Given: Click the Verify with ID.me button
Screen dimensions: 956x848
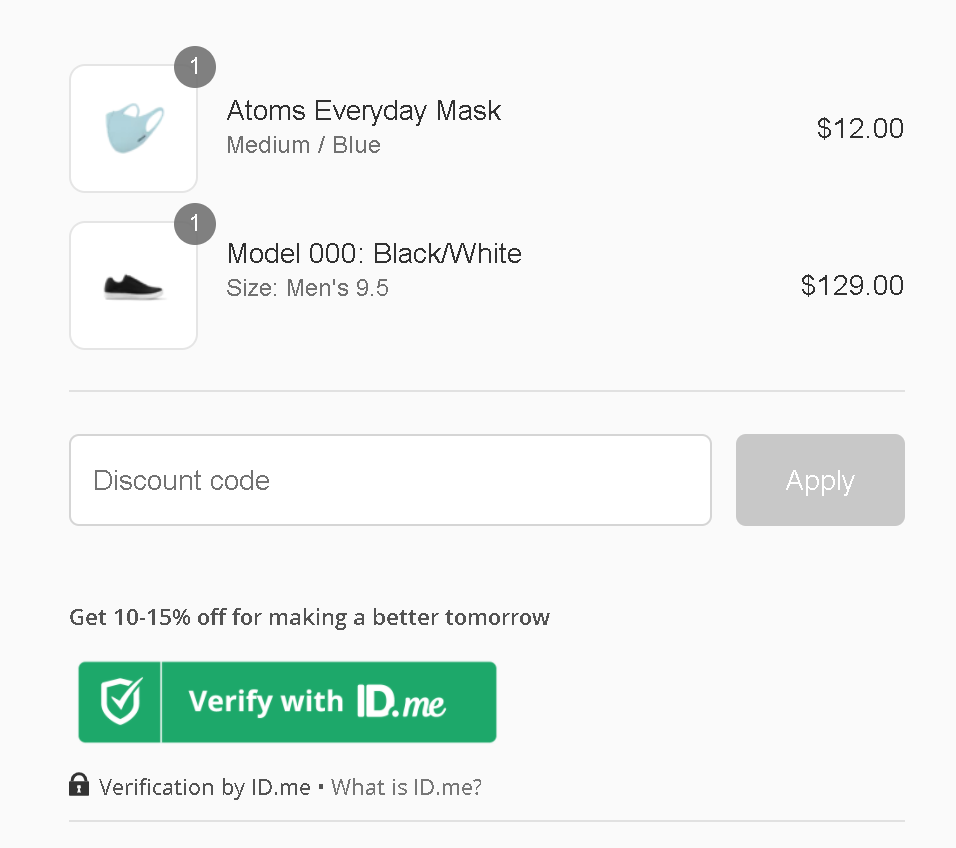Looking at the screenshot, I should (x=287, y=702).
